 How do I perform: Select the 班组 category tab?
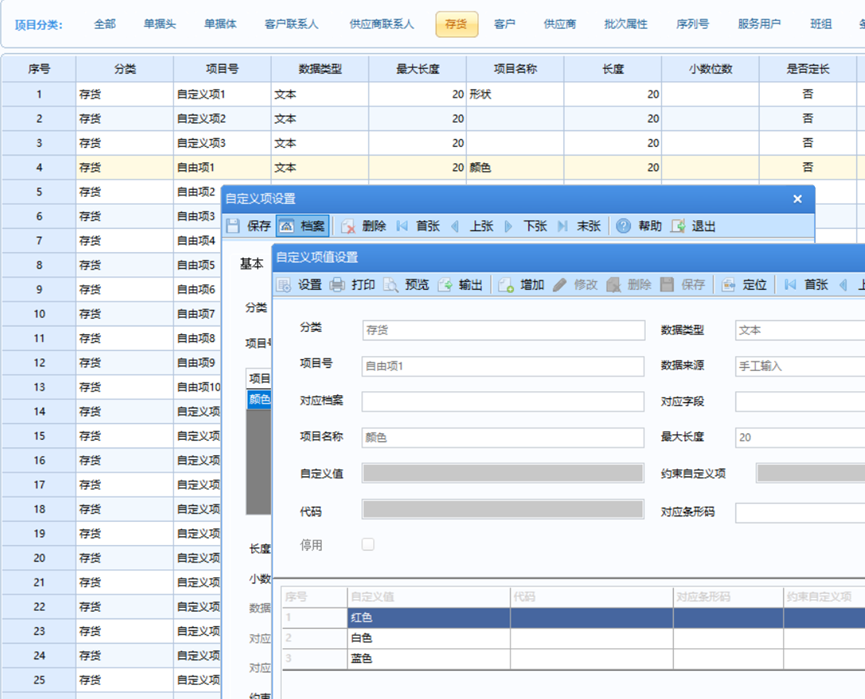[x=821, y=24]
